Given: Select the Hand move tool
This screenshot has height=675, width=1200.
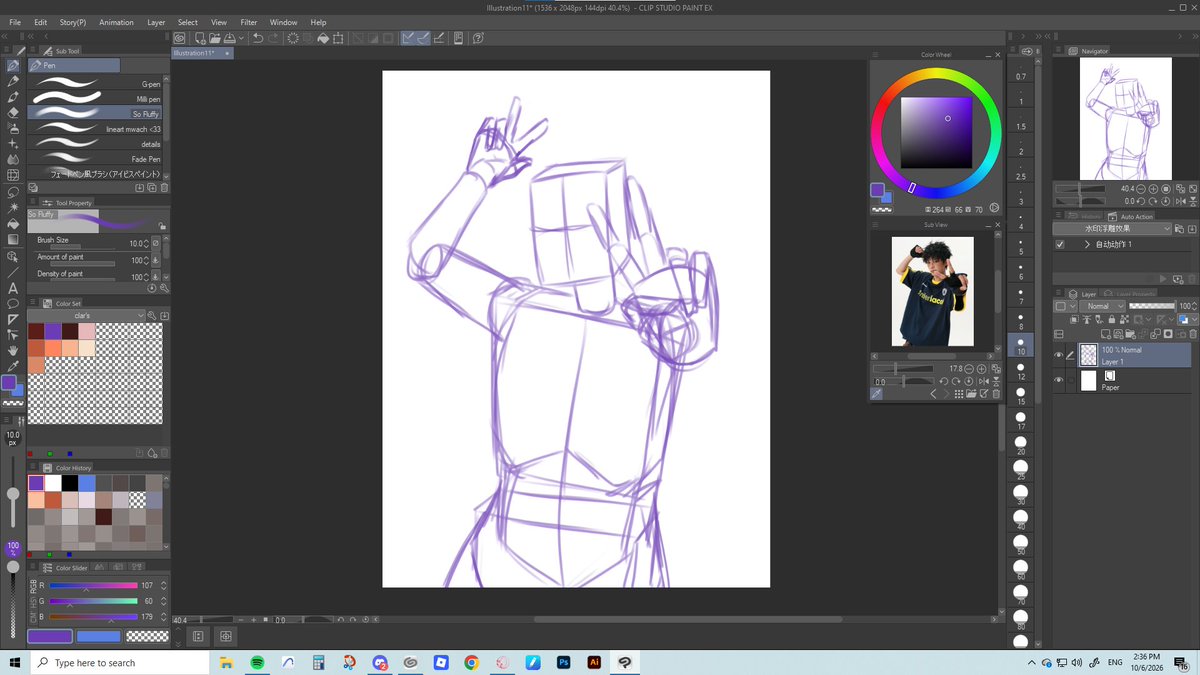Looking at the screenshot, I should [13, 351].
